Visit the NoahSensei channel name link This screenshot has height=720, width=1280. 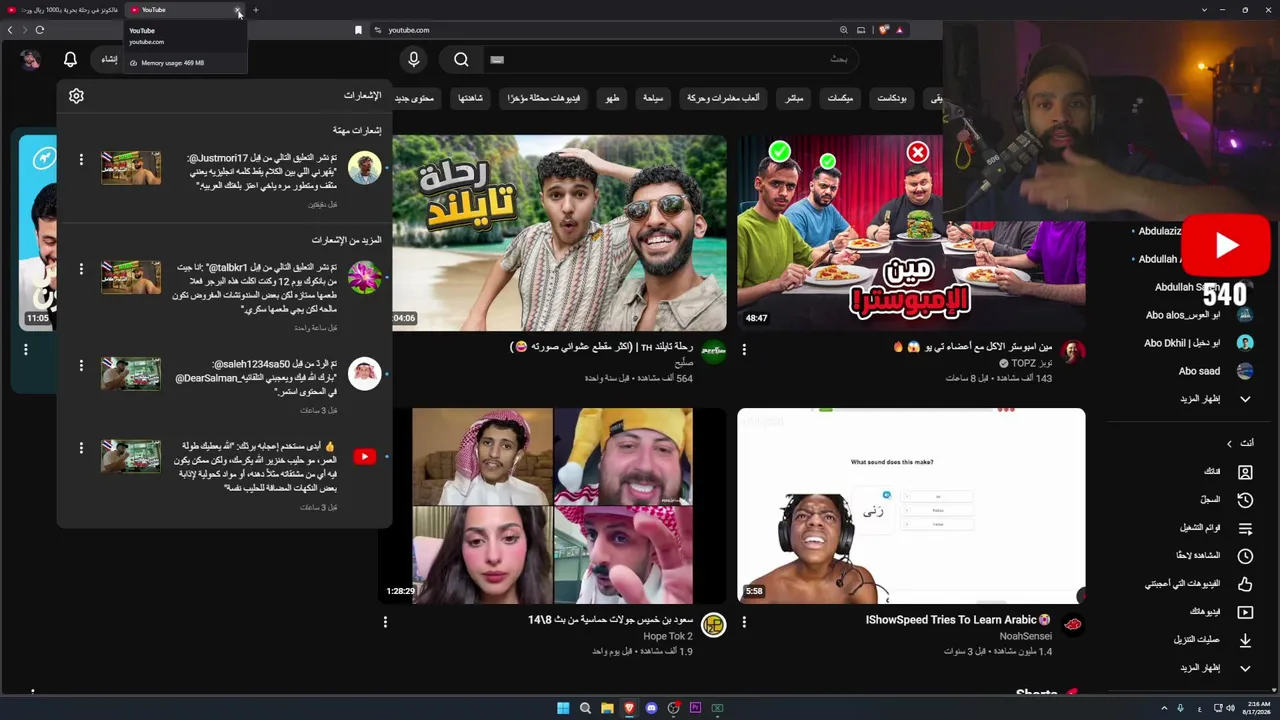(1026, 636)
